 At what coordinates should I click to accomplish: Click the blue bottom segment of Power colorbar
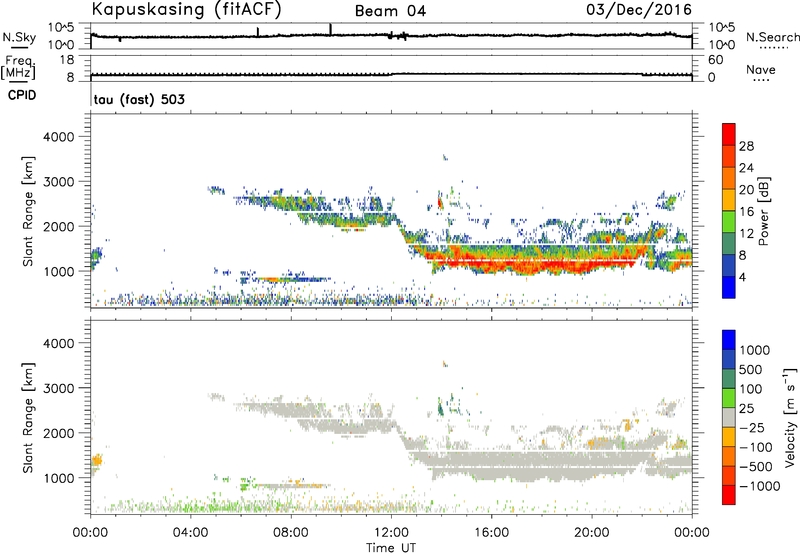[729, 287]
